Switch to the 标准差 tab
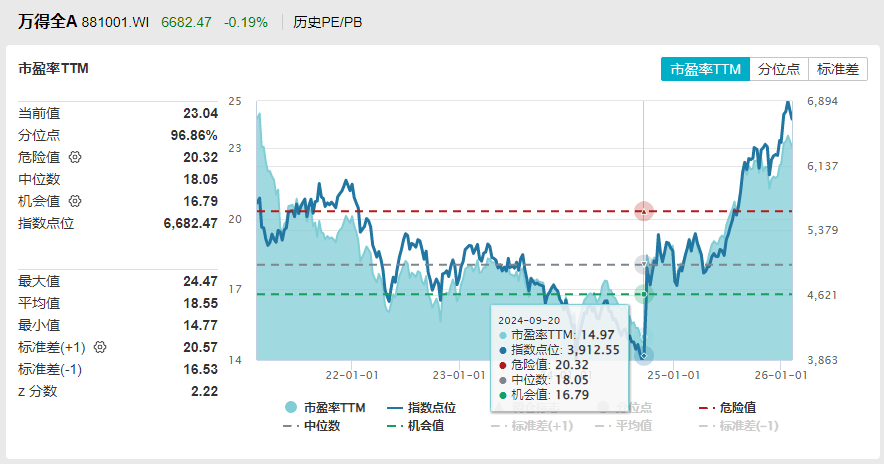This screenshot has height=464, width=884. tap(838, 69)
